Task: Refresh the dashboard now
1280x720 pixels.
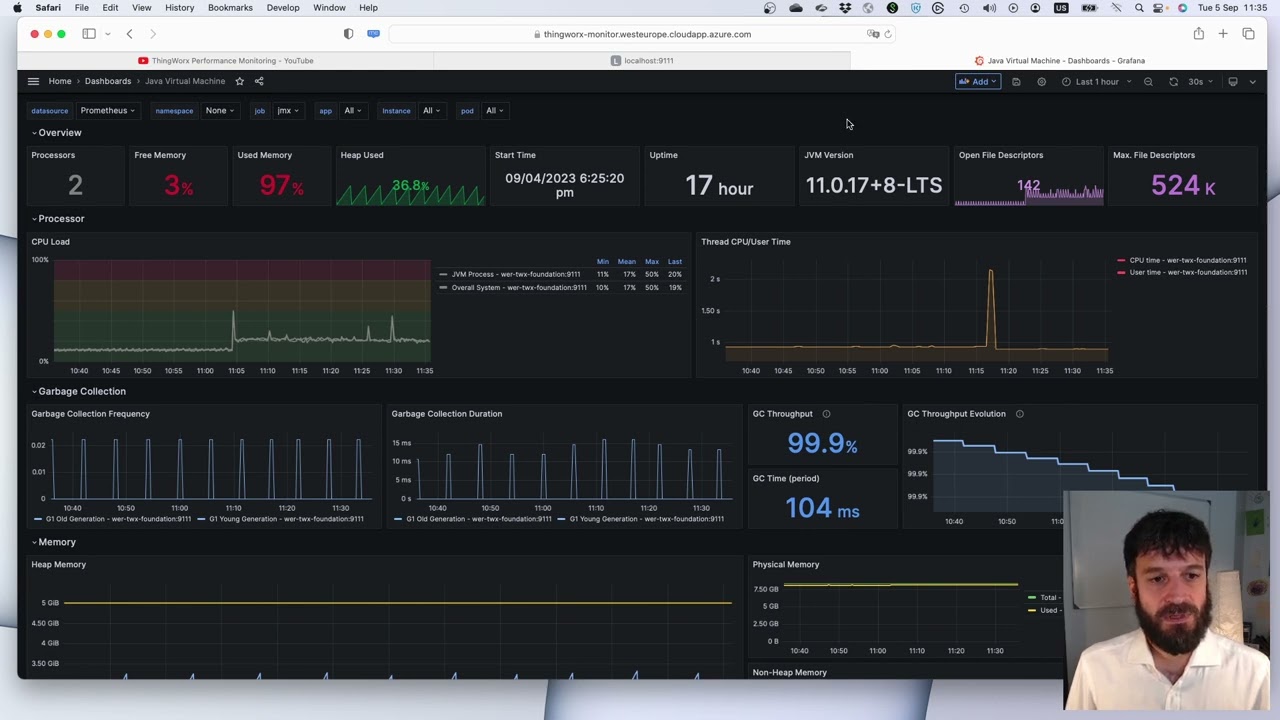Action: coord(1174,82)
